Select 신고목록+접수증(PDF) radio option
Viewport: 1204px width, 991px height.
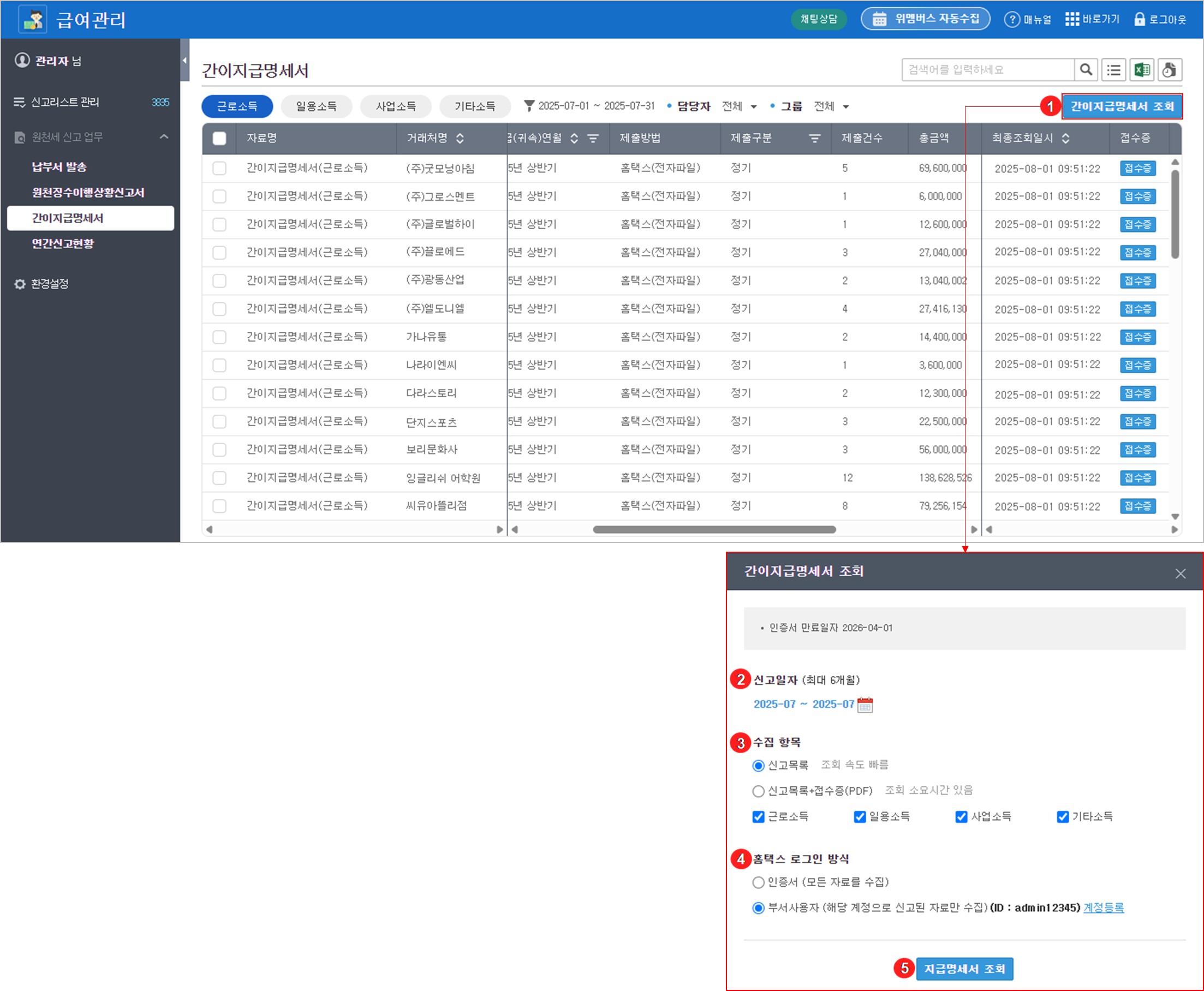click(x=758, y=791)
